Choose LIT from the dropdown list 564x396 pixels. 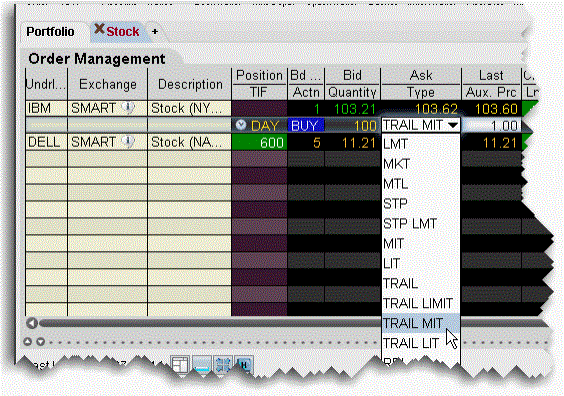pyautogui.click(x=420, y=264)
